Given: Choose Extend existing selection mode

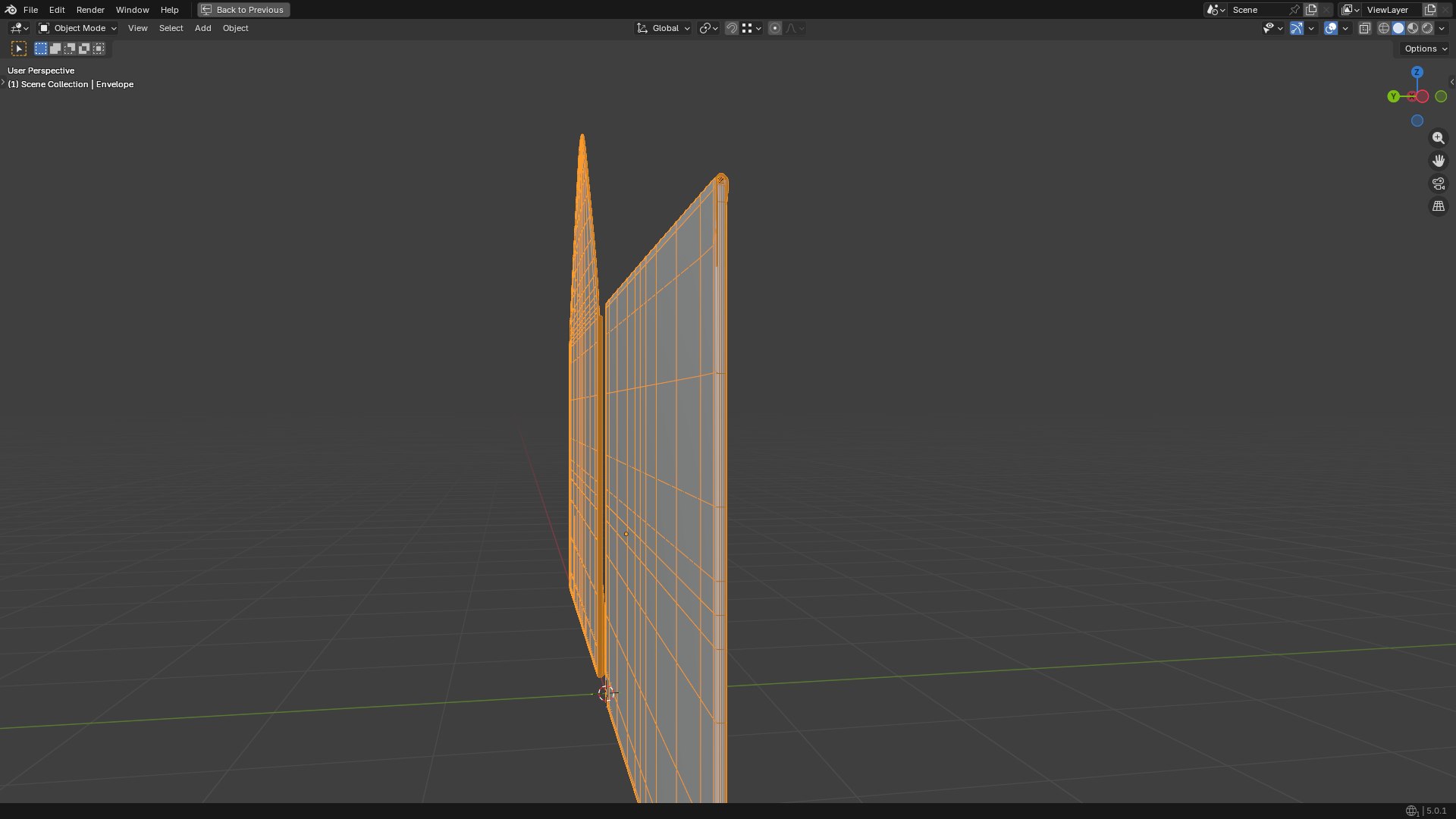Looking at the screenshot, I should point(55,49).
